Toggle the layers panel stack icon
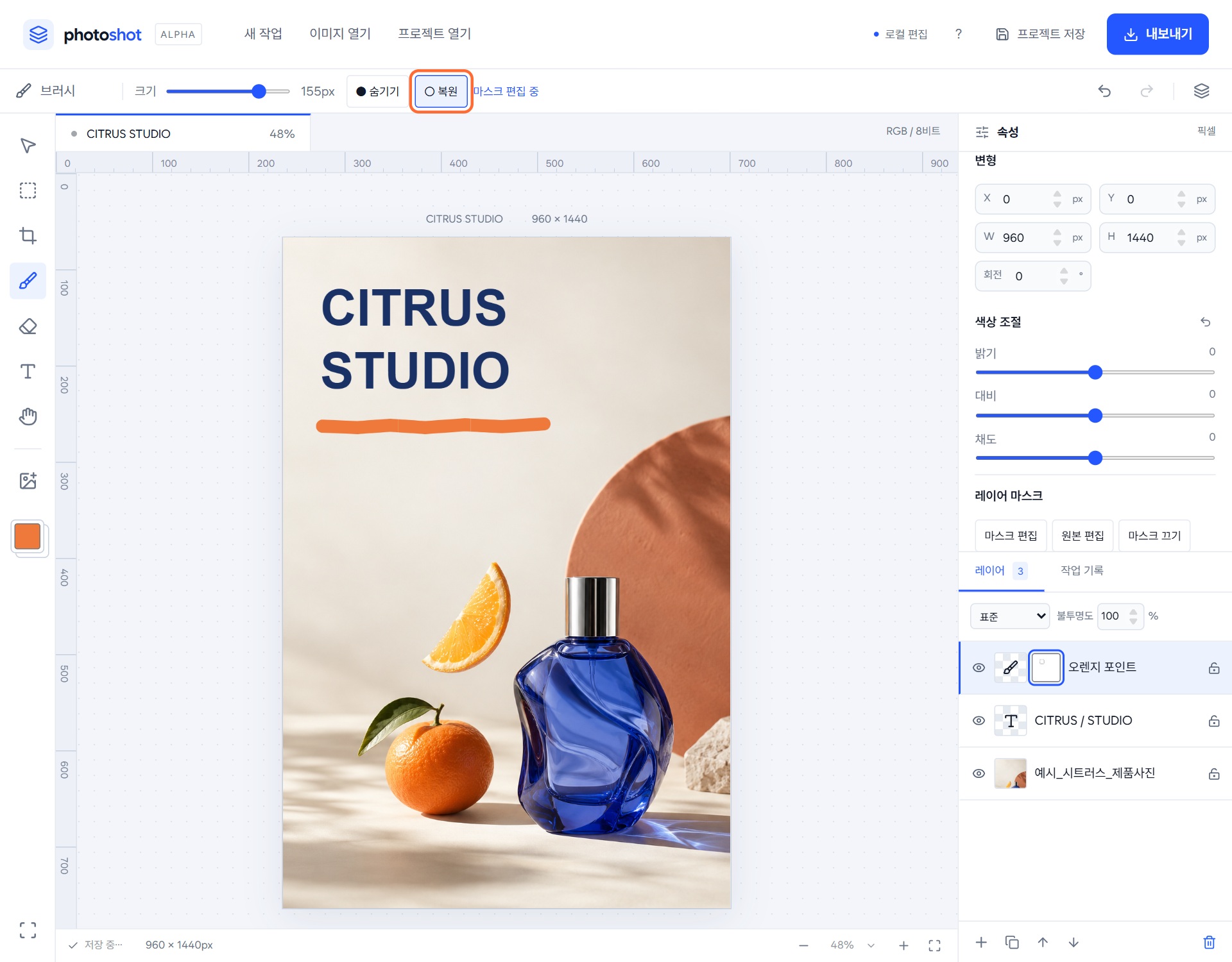1232x962 pixels. pyautogui.click(x=1201, y=91)
